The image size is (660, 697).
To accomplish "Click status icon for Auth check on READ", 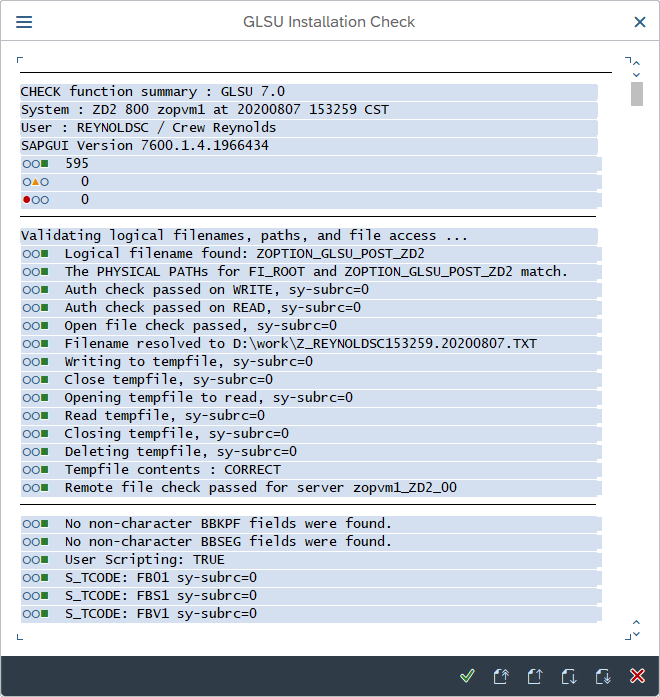I will [36, 308].
